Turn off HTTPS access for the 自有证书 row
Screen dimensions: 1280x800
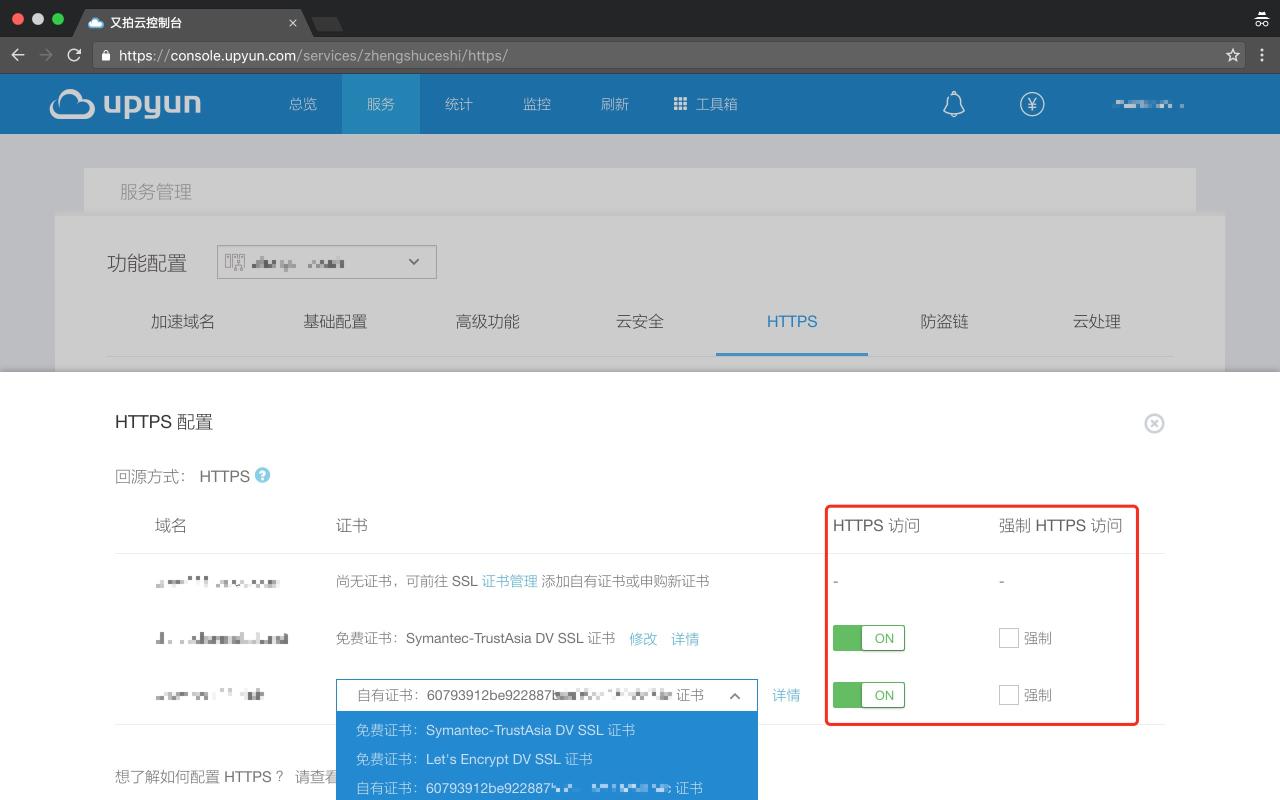pos(868,695)
